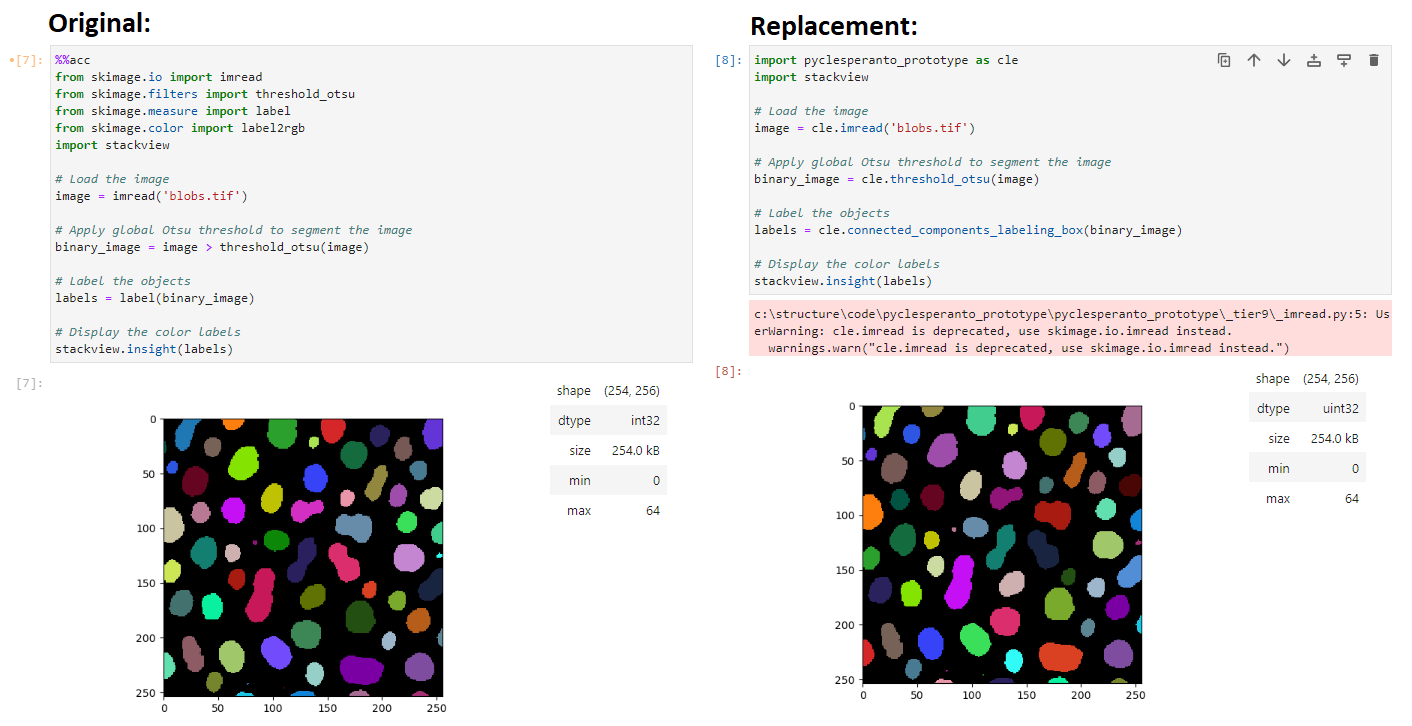This screenshot has height=726, width=1412.
Task: Click the "# Load the image" comment in original cell
Action: [x=112, y=179]
